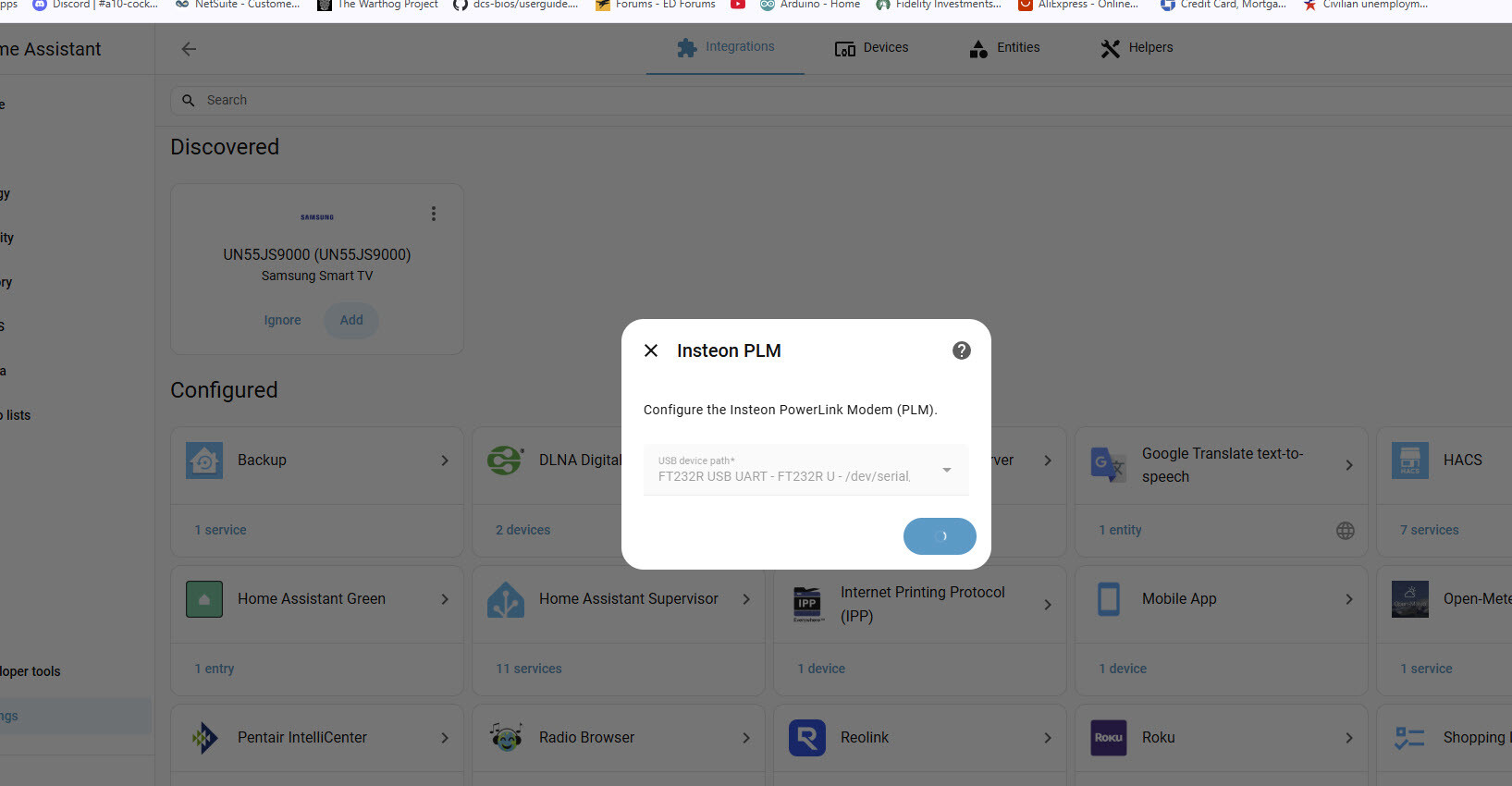Select the Radio Browser card title

[x=587, y=738]
